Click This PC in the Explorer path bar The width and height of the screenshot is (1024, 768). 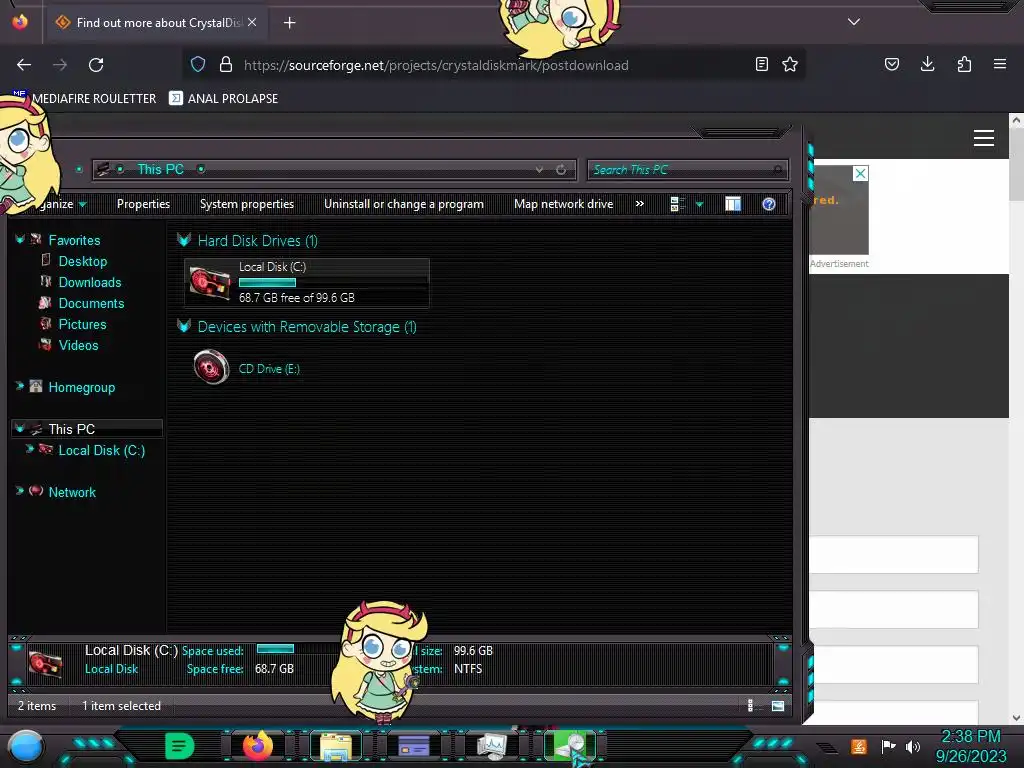tap(161, 169)
